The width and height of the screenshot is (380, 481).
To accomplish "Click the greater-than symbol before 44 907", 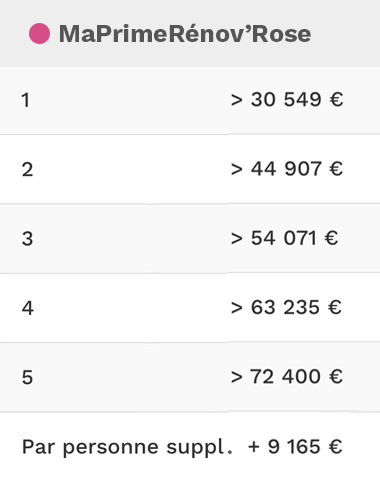I will [x=237, y=169].
